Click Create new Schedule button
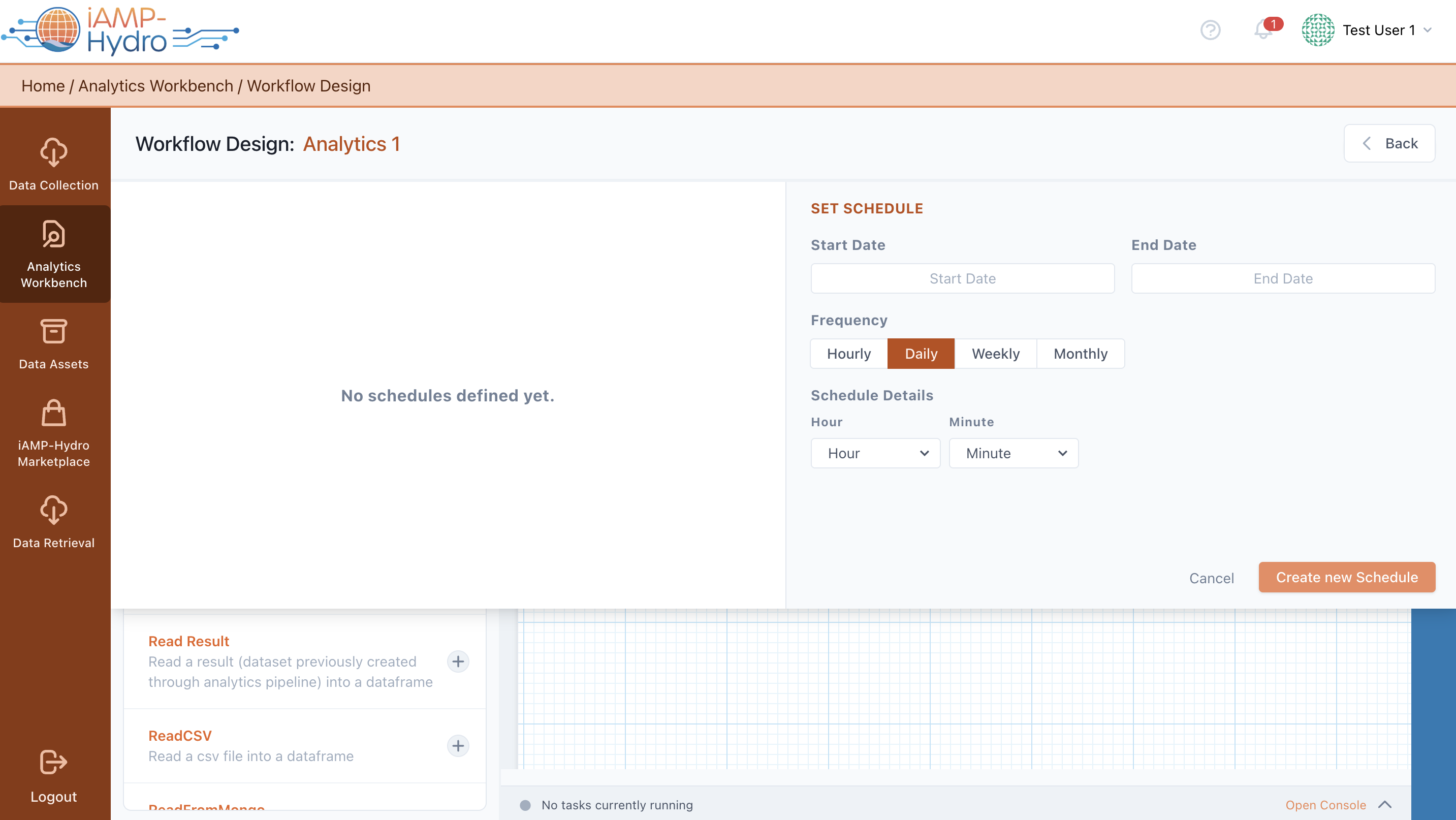 point(1346,577)
